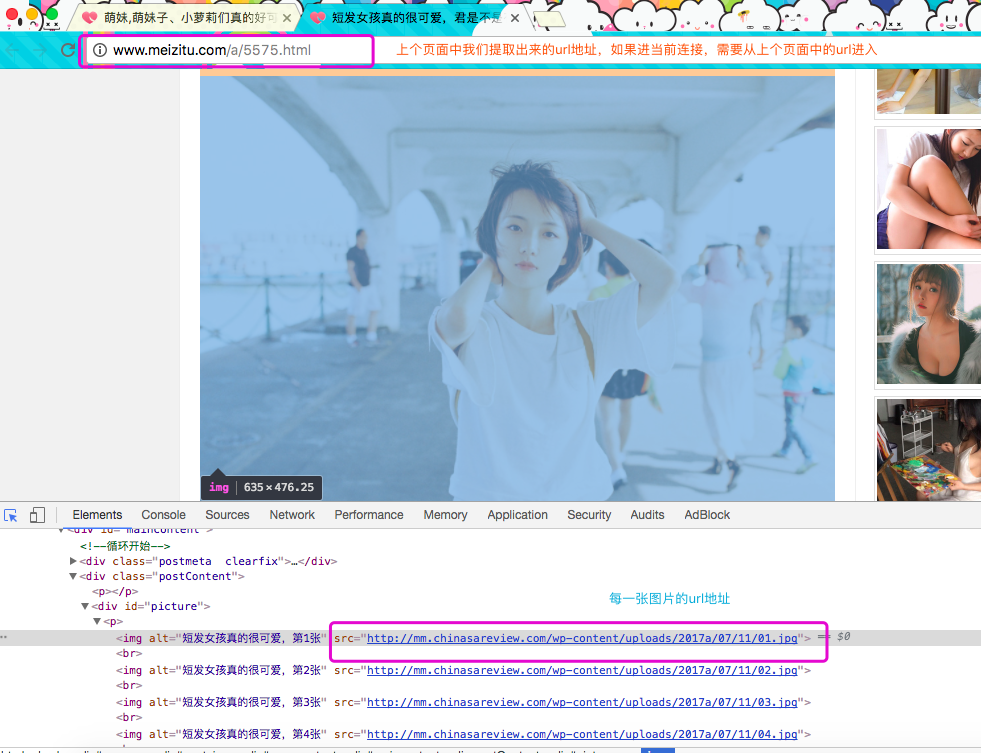The height and width of the screenshot is (753, 981).
Task: Select the empty p element row
Action: click(x=115, y=591)
